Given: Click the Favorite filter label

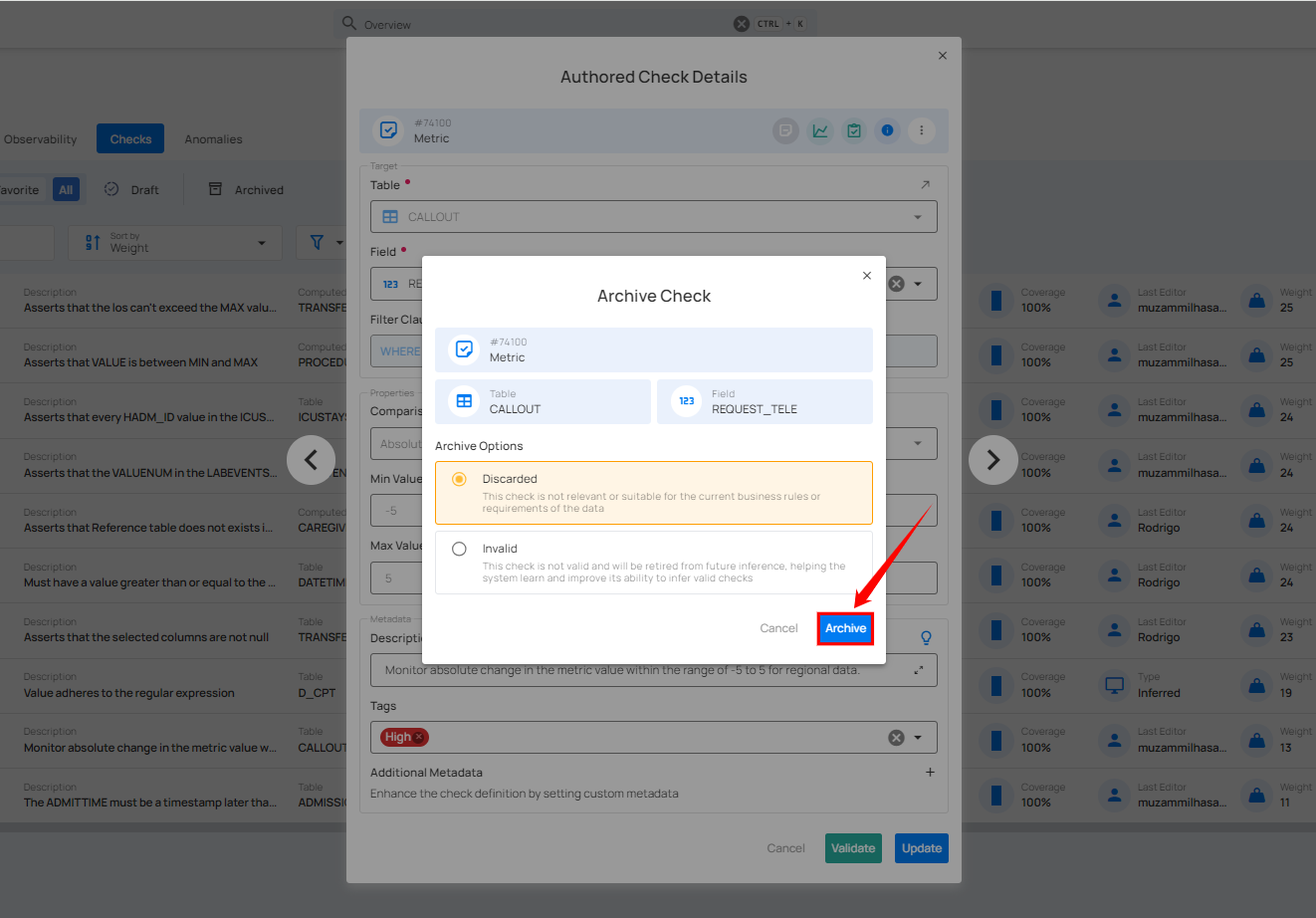Looking at the screenshot, I should pyautogui.click(x=19, y=189).
